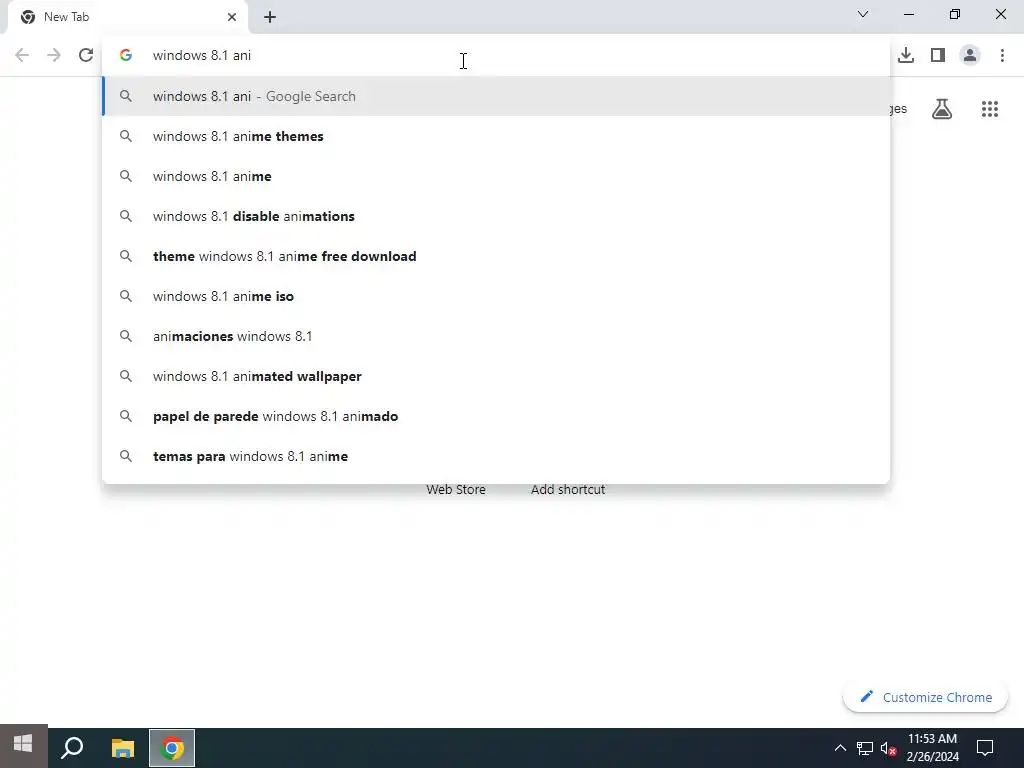Close the New Tab tab
Screen dimensions: 1024x768
coord(232,17)
